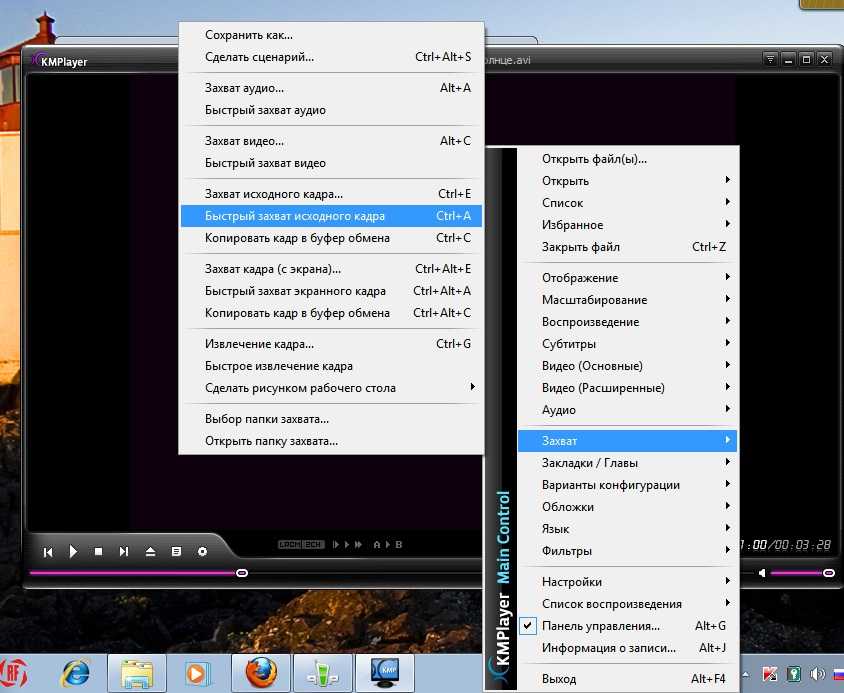The image size is (844, 693).
Task: Click the elapsed/total time display
Action: (785, 545)
